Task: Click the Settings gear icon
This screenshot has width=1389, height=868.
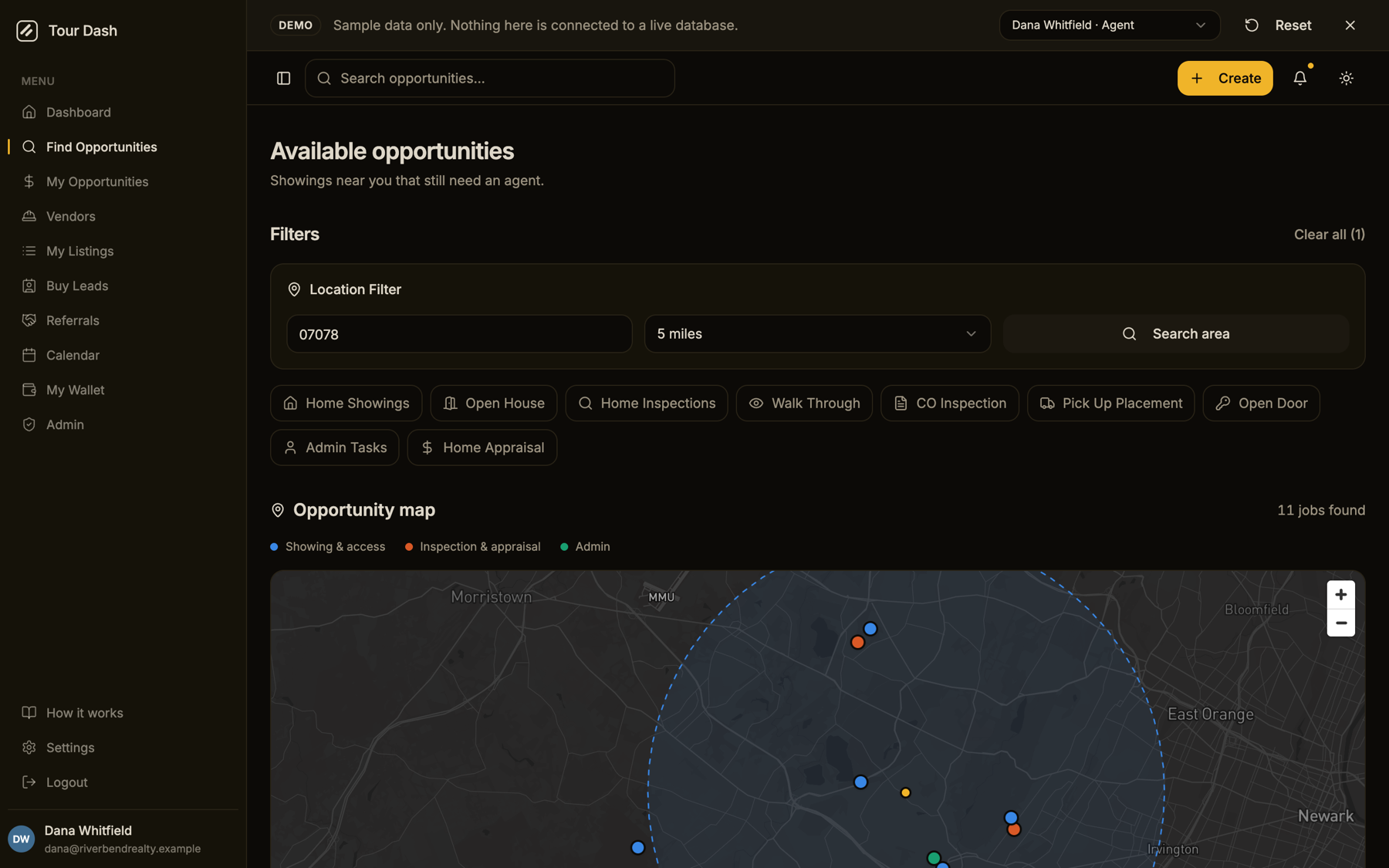Action: [29, 747]
